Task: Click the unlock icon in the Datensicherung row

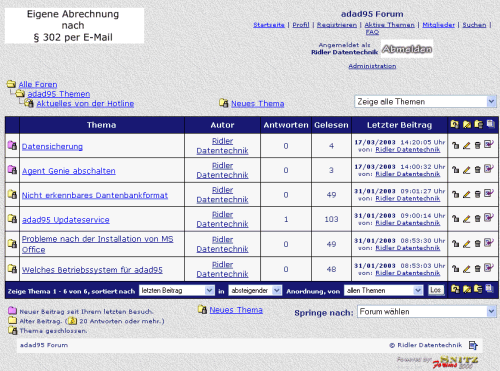Action: click(x=455, y=145)
